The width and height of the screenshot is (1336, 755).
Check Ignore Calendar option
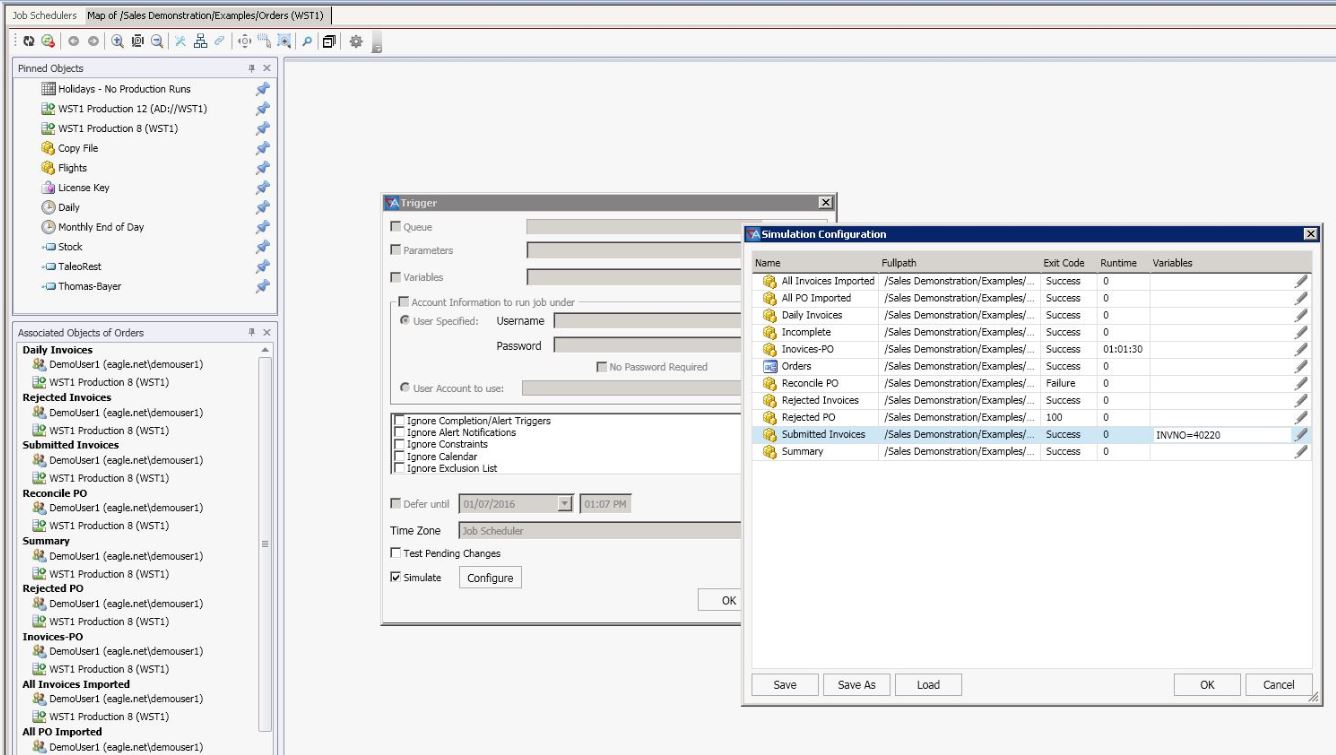point(400,457)
